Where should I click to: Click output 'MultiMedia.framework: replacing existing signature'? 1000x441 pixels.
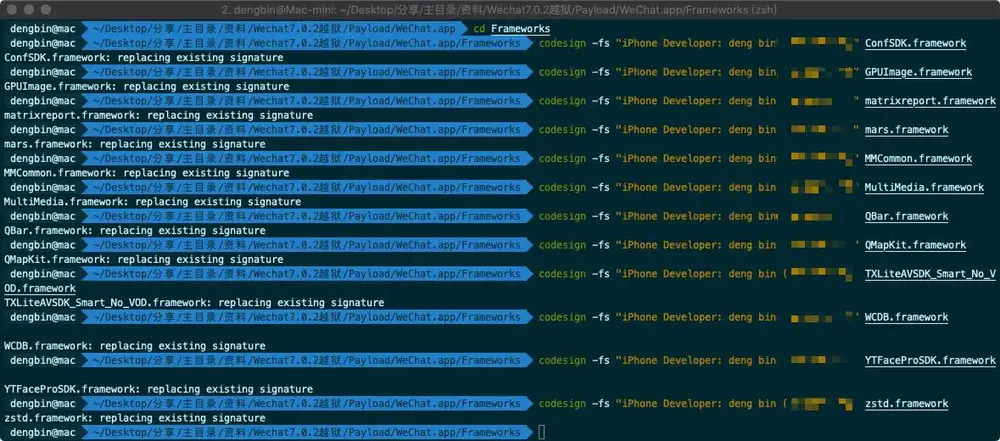point(152,202)
